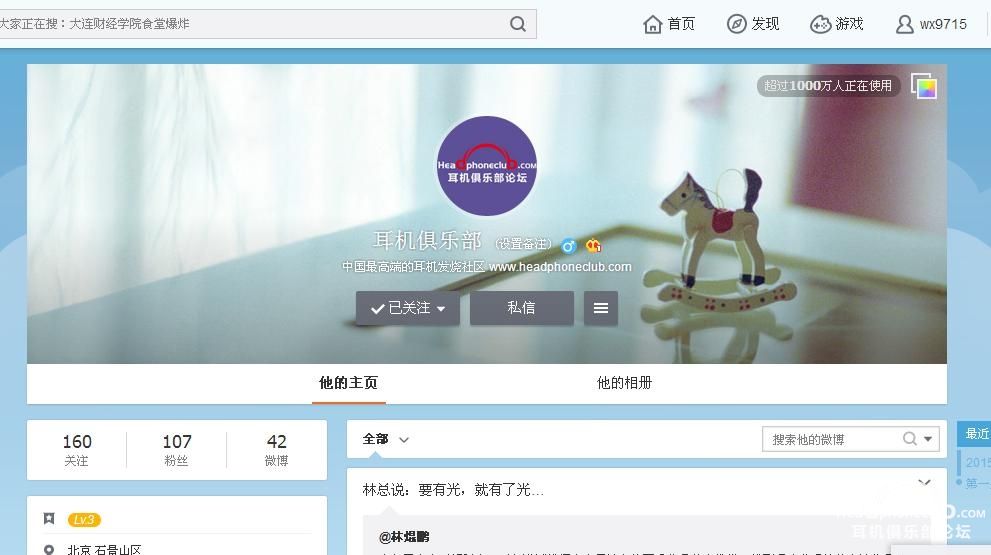This screenshot has height=555, width=991.
Task: Click the member badge icon beside the name
Action: (x=593, y=245)
